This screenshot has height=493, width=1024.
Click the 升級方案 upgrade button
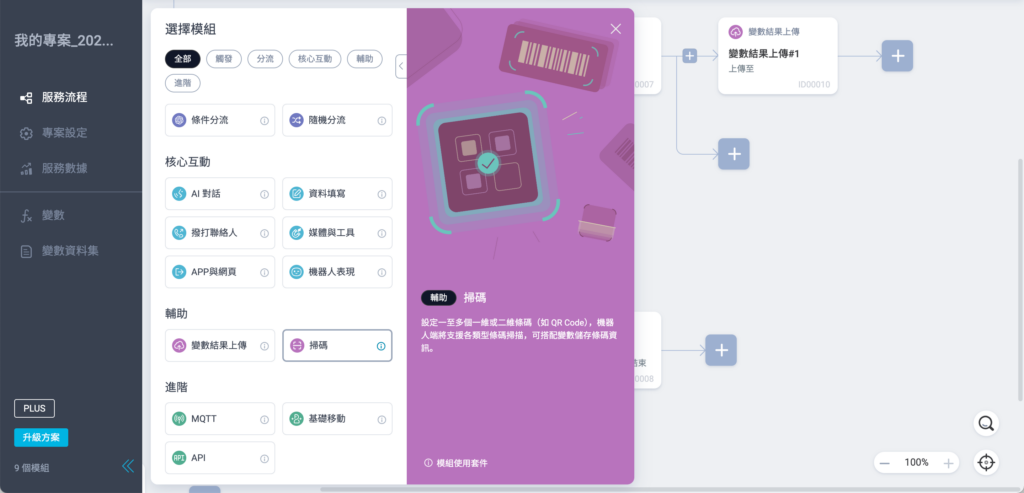[41, 438]
